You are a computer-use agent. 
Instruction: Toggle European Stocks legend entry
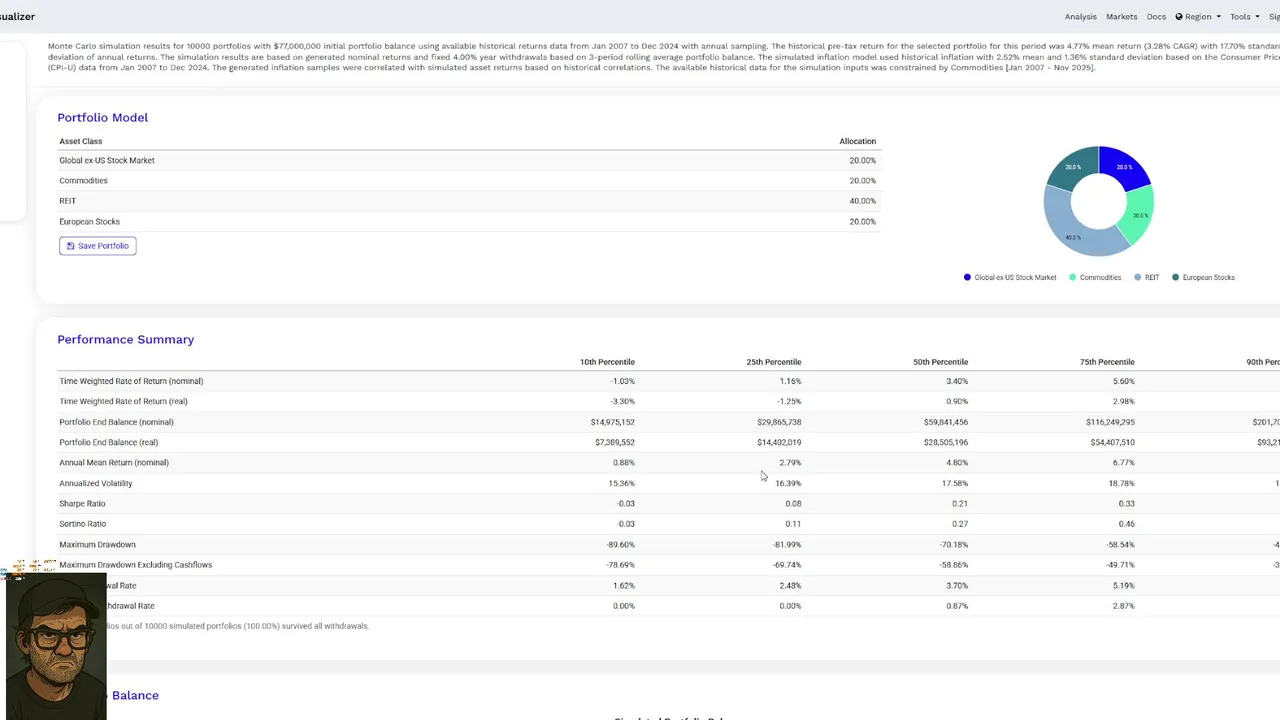click(1203, 277)
